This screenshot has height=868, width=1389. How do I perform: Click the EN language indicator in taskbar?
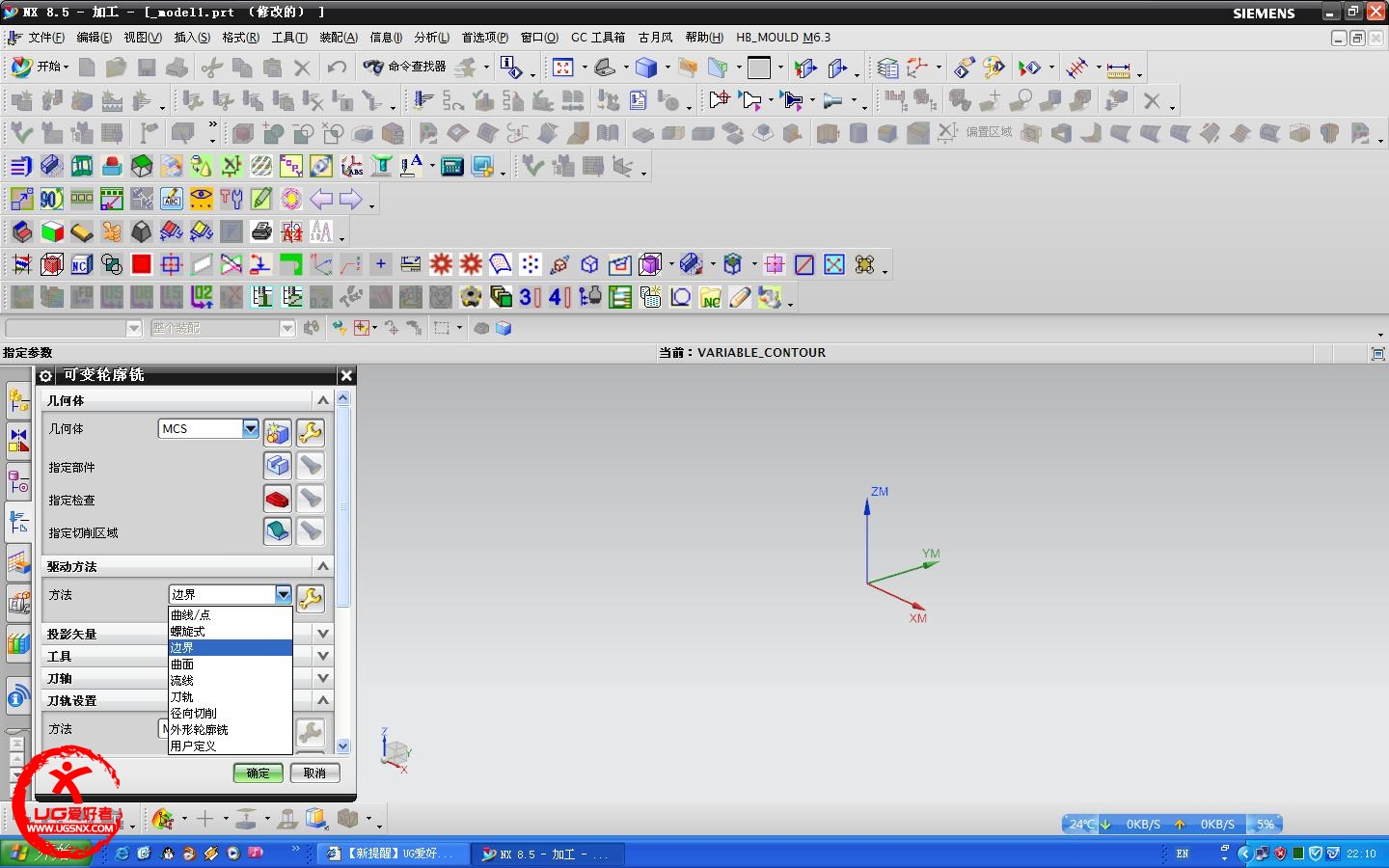point(1183,854)
